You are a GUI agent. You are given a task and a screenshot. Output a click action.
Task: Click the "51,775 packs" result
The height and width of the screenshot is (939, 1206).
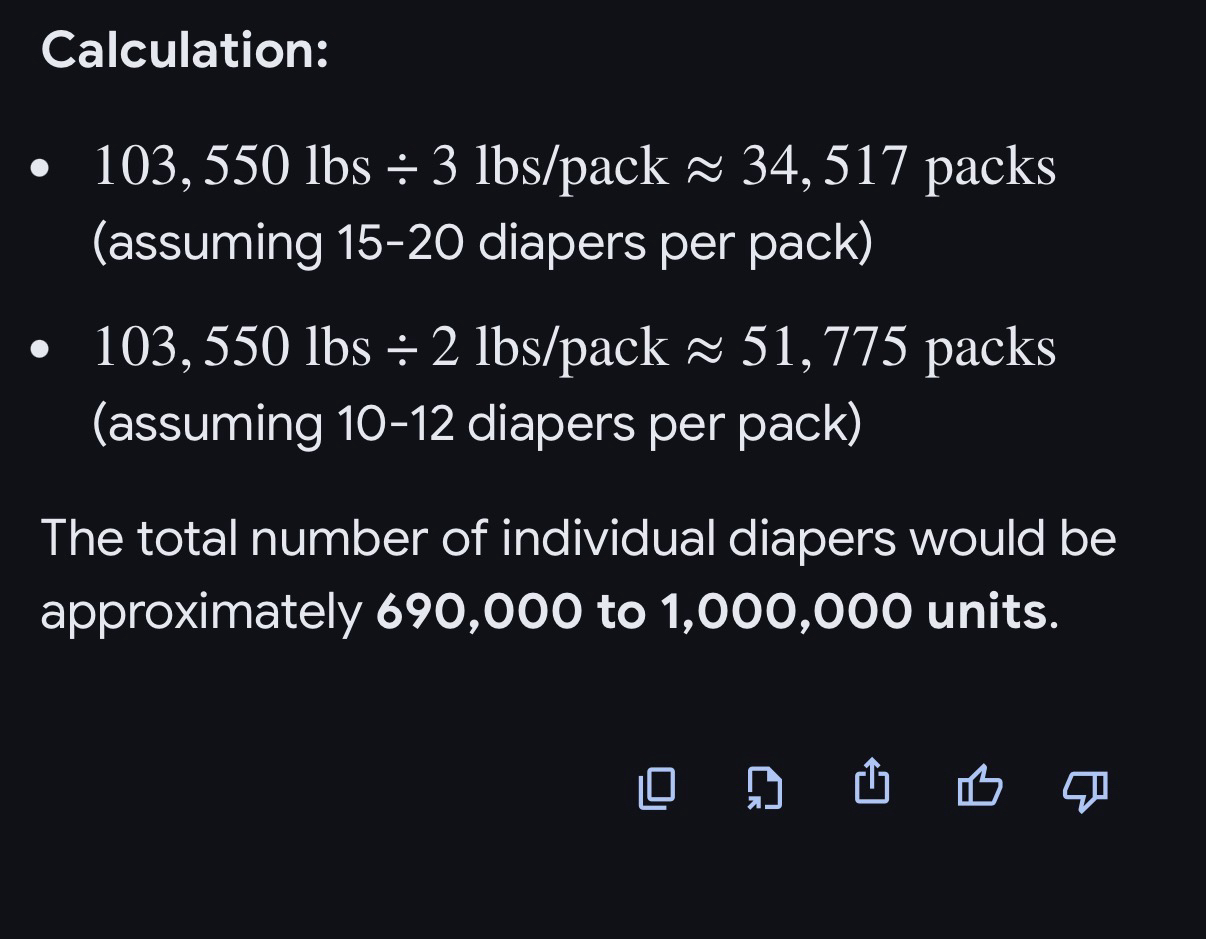click(x=898, y=347)
